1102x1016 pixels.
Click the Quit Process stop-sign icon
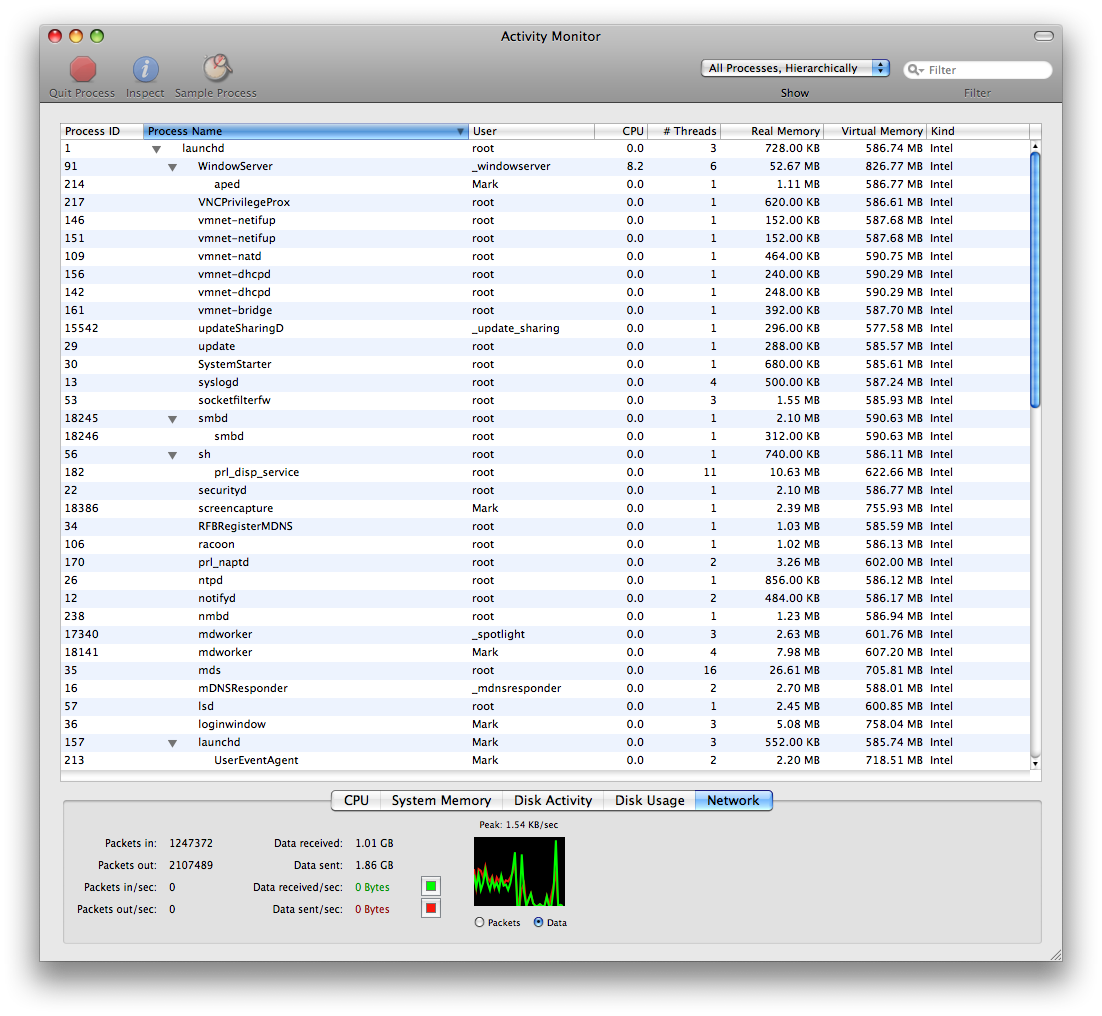tap(82, 70)
